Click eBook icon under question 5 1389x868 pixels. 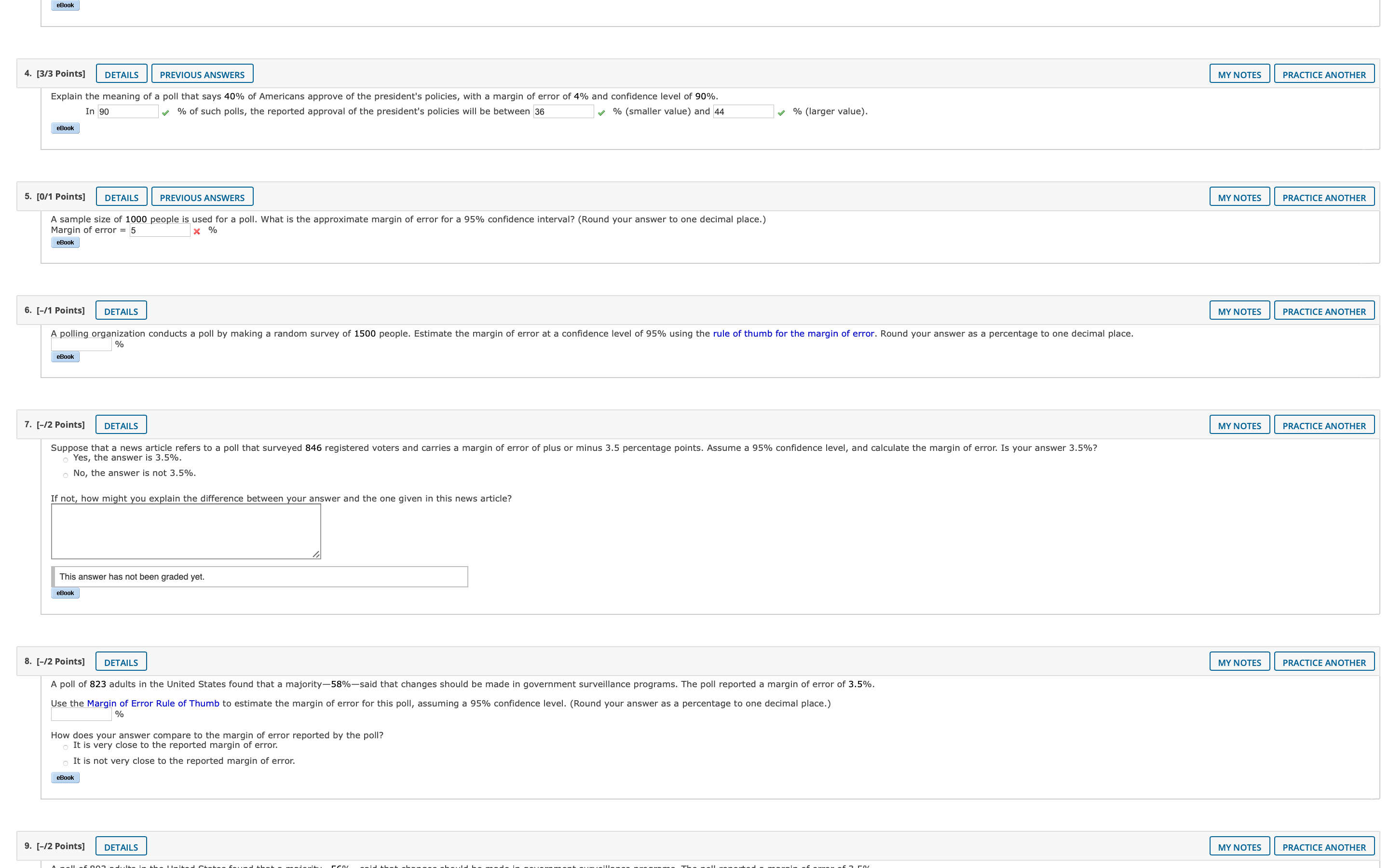coord(65,242)
